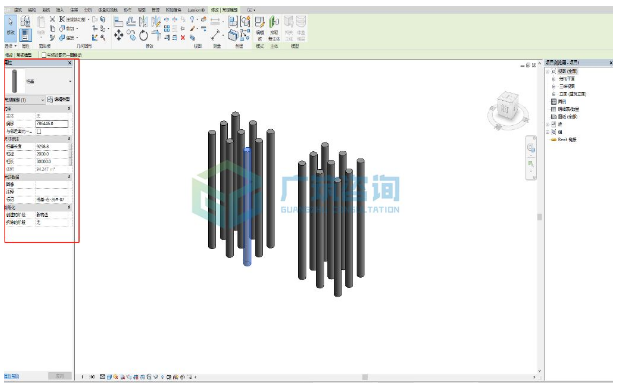Toggle the Properties palette ribbon button
622x388 pixels.
tap(25, 35)
